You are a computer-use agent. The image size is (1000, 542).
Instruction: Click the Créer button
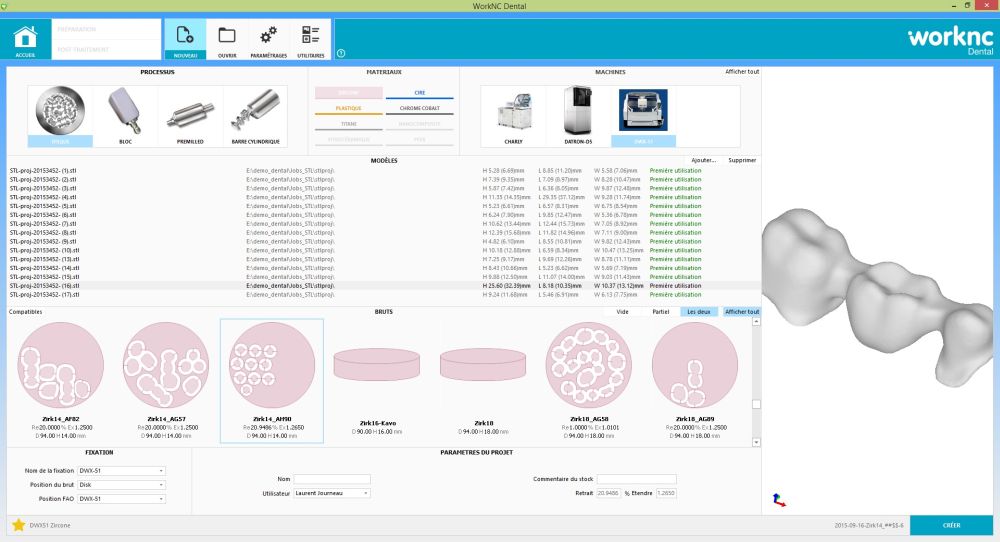[952, 525]
